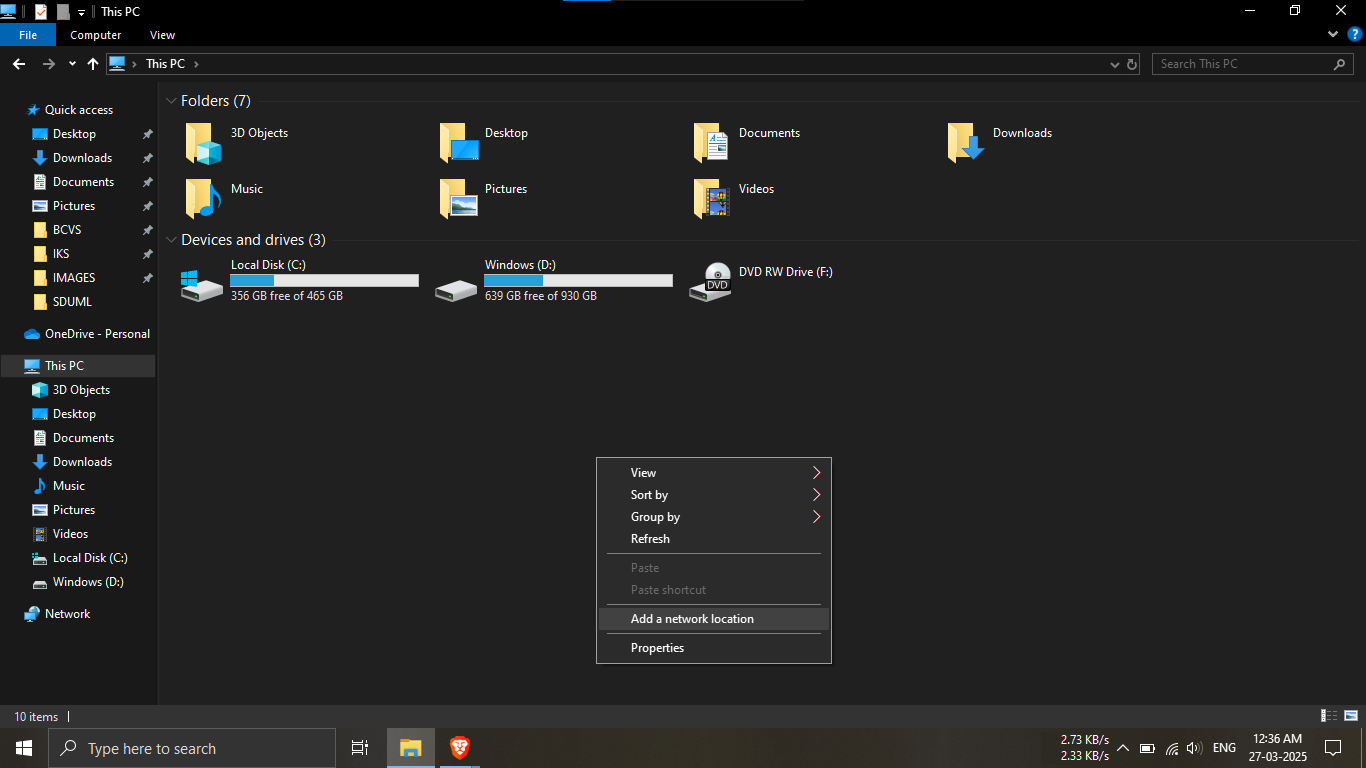The image size is (1366, 768).
Task: Click the blue File button
Action: (28, 35)
